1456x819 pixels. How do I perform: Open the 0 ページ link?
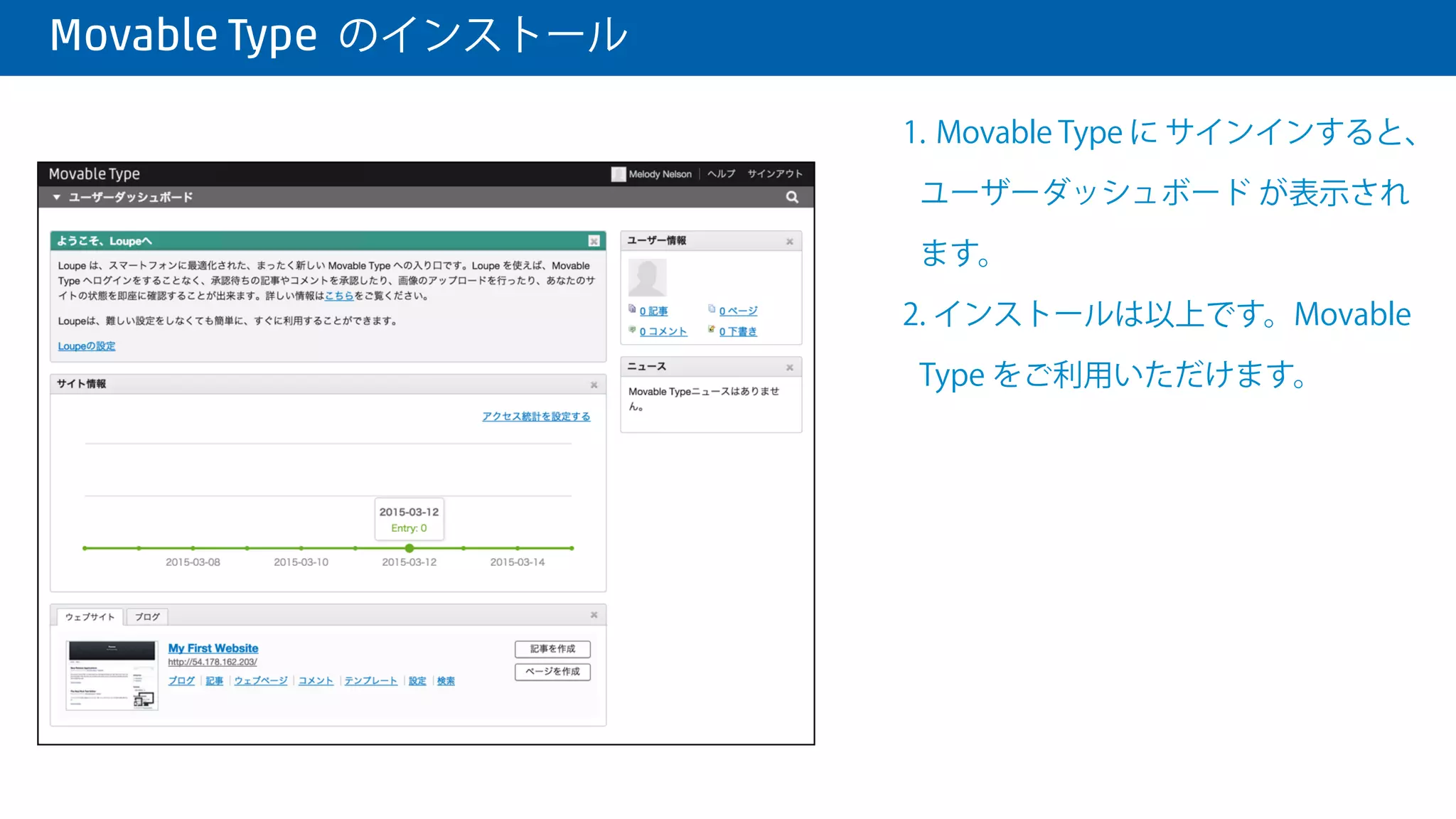pos(738,311)
